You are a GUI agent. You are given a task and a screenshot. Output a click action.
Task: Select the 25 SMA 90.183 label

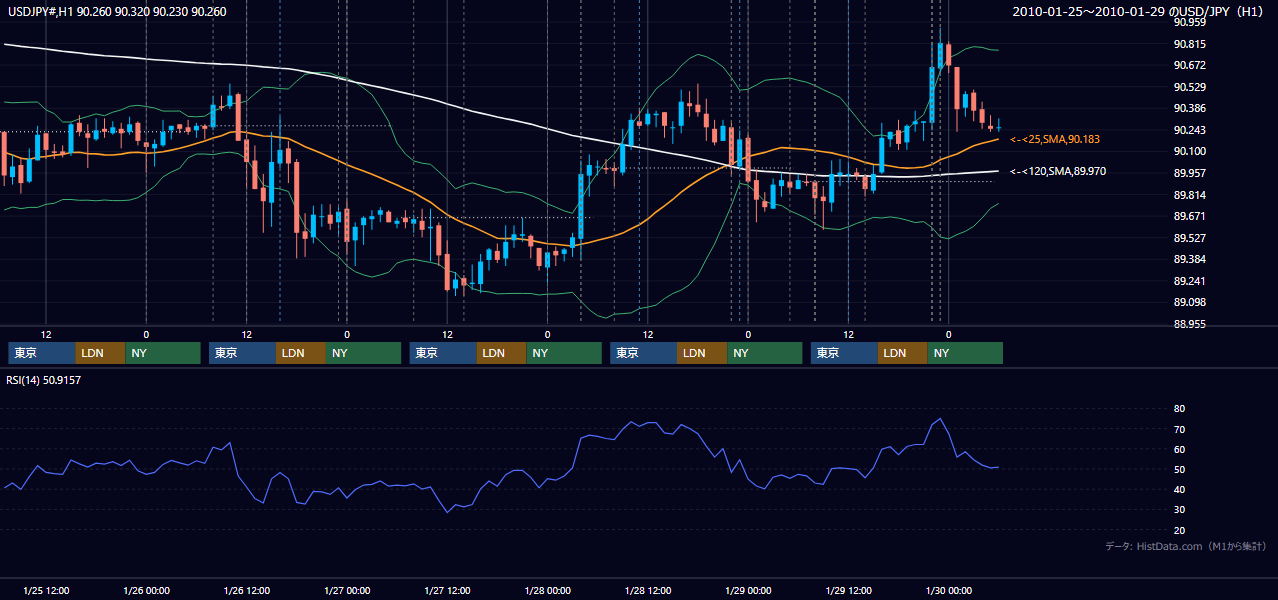(x=1055, y=139)
